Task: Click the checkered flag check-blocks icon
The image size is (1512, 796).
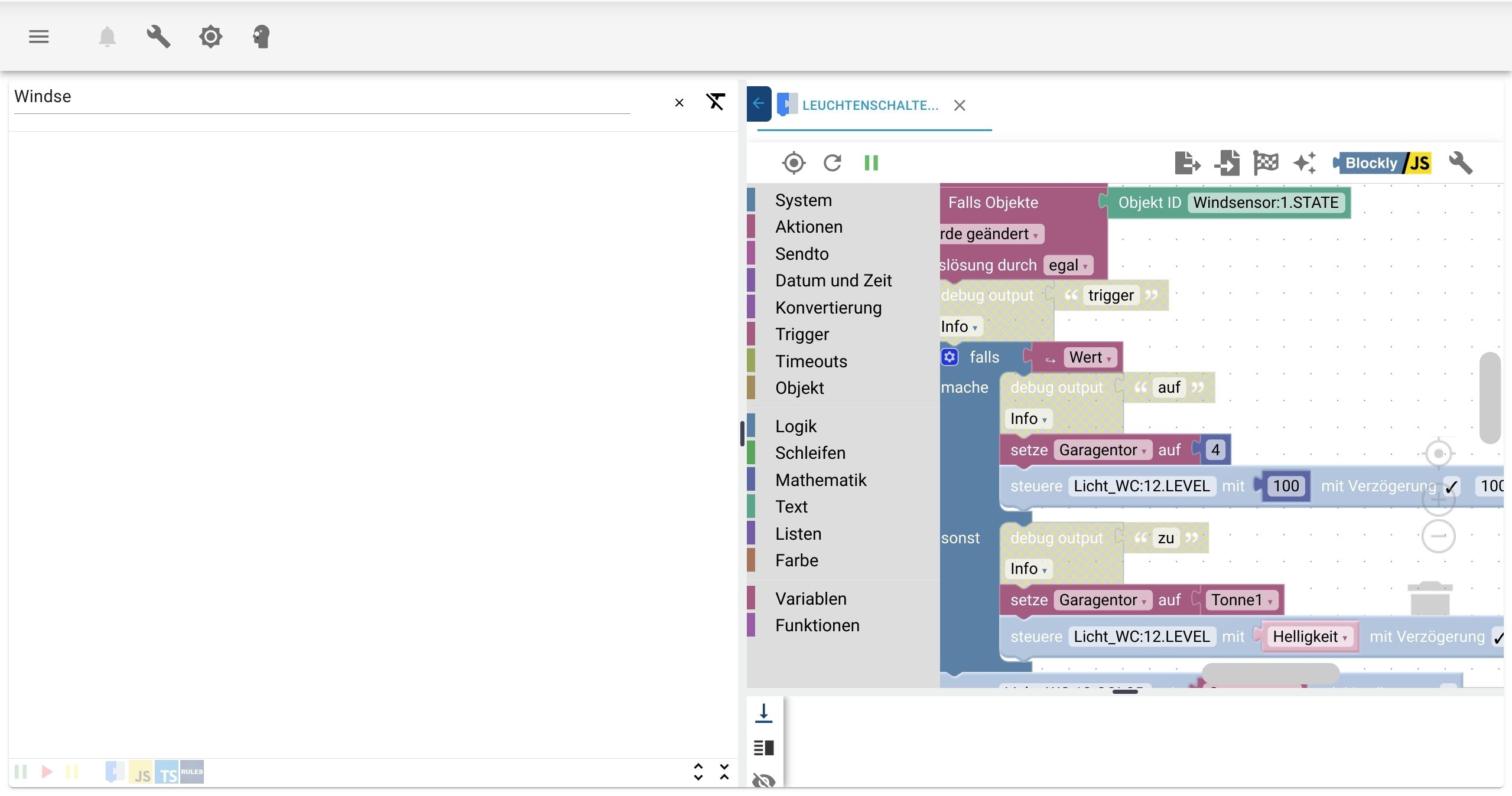Action: pyautogui.click(x=1265, y=163)
